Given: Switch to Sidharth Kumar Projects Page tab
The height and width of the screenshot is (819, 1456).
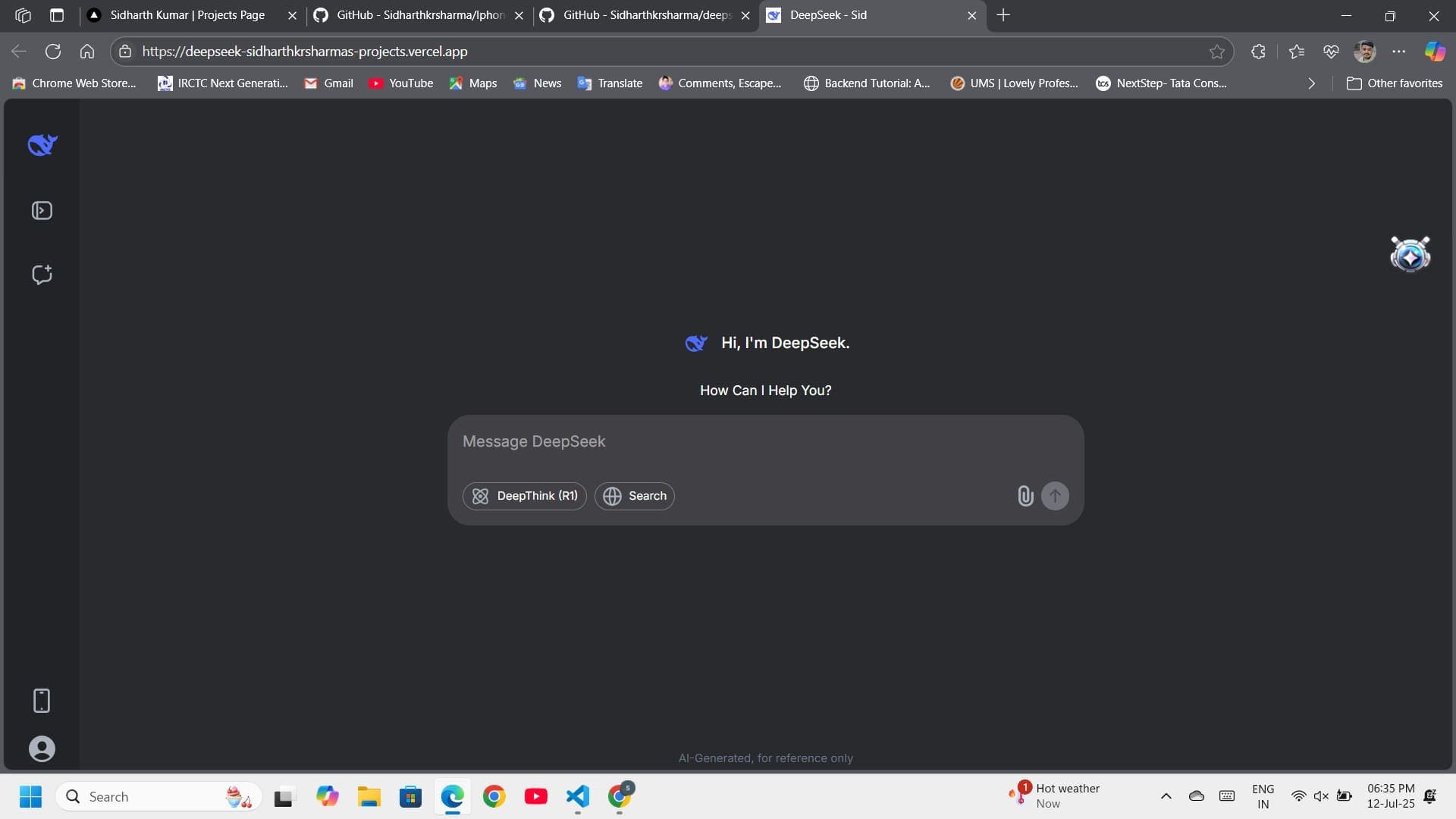Looking at the screenshot, I should 190,15.
